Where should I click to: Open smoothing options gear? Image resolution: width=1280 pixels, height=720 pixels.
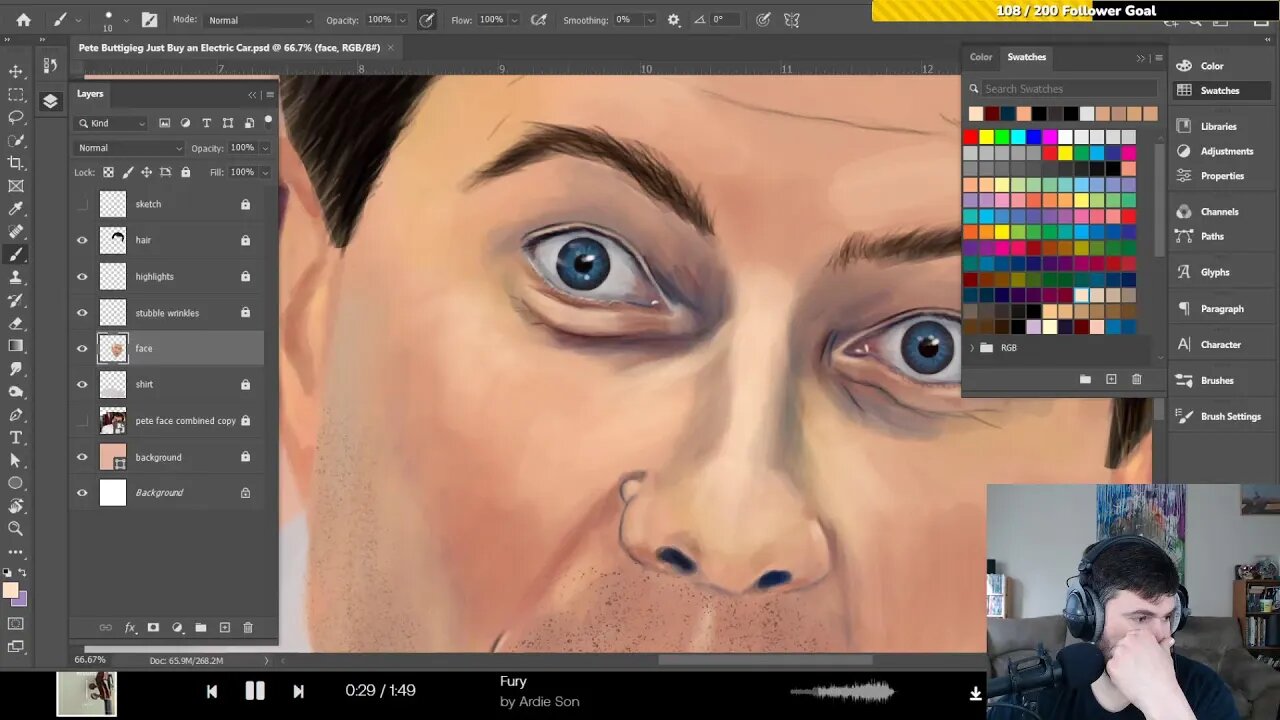tap(673, 19)
